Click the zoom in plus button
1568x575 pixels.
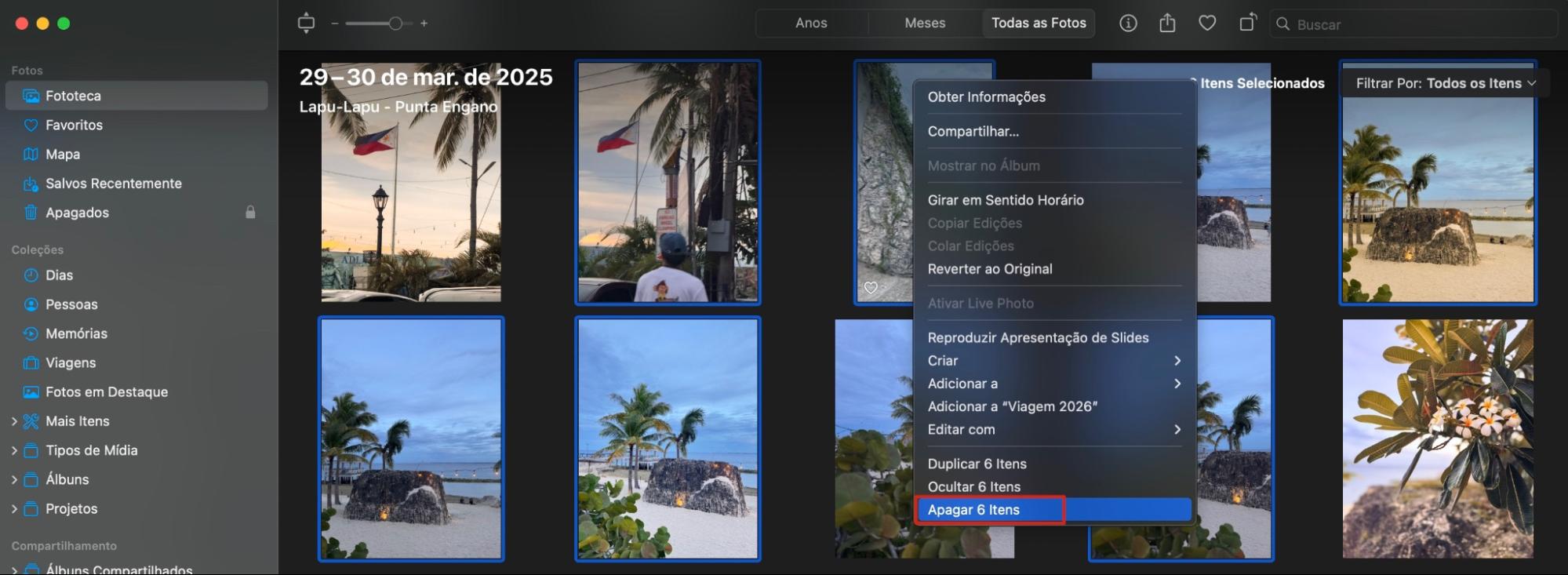click(x=424, y=24)
